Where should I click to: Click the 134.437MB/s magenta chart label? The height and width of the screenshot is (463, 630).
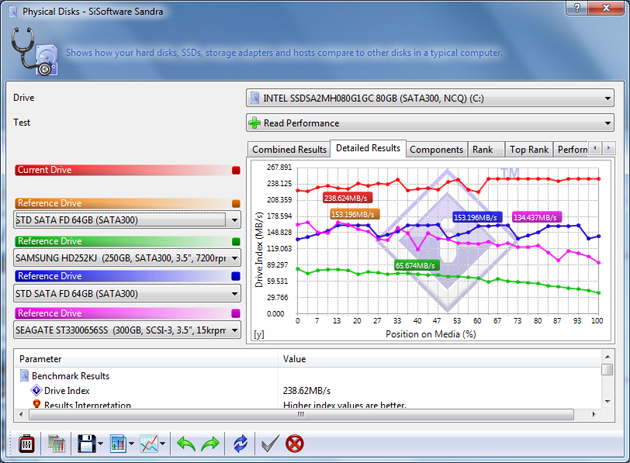coord(536,217)
